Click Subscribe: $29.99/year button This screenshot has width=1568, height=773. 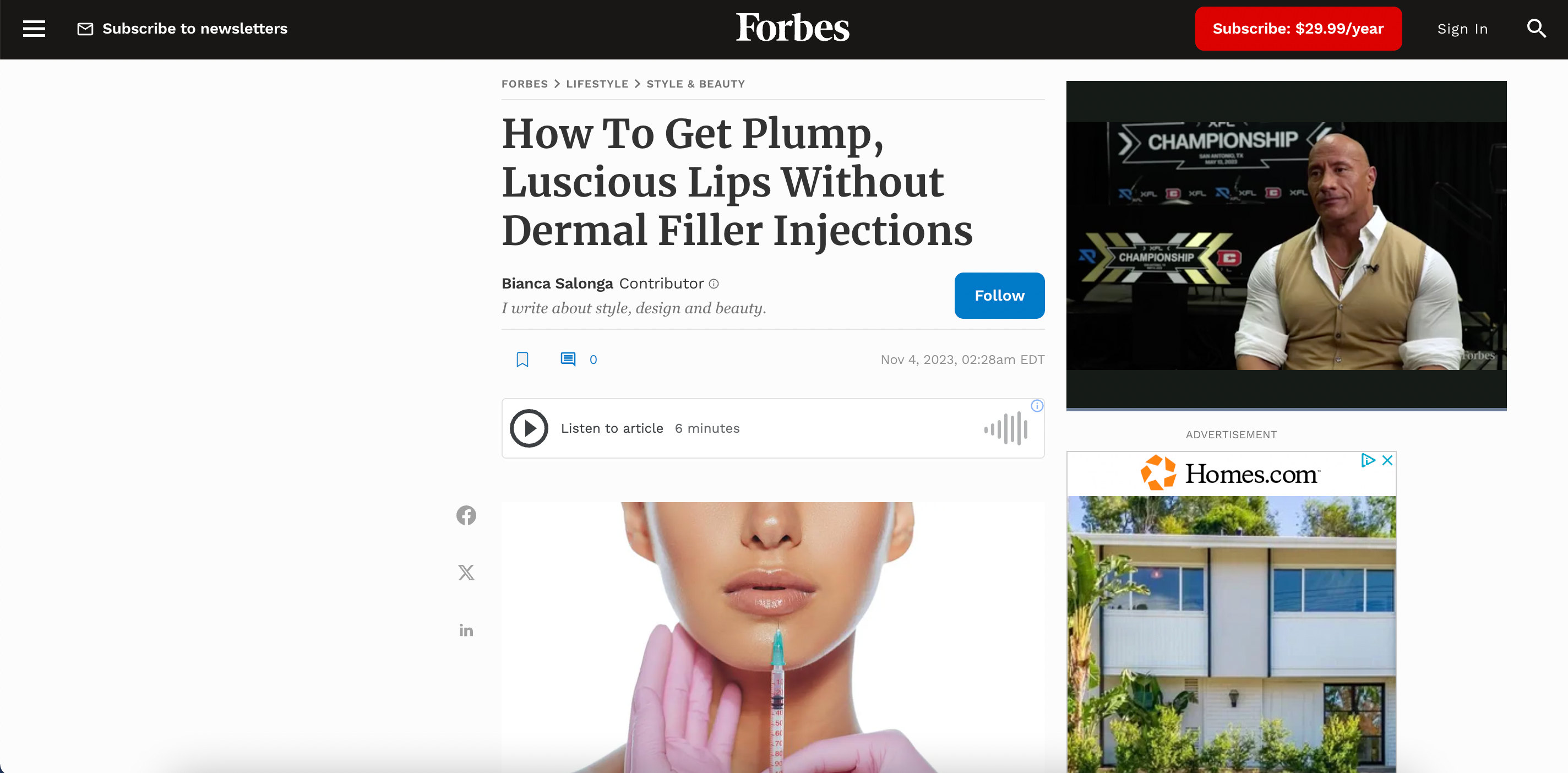(1298, 29)
